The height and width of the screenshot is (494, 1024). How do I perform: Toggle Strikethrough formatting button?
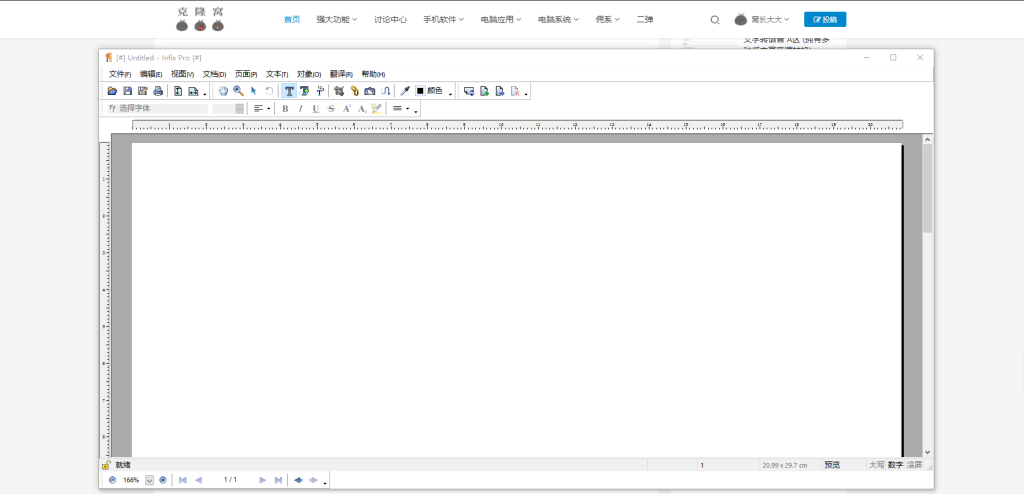331,108
